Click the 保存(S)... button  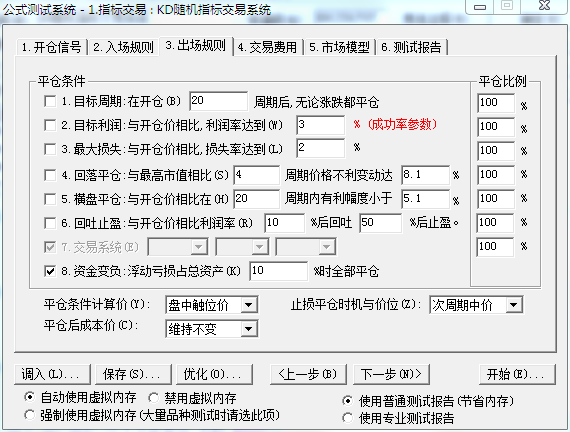pos(133,374)
